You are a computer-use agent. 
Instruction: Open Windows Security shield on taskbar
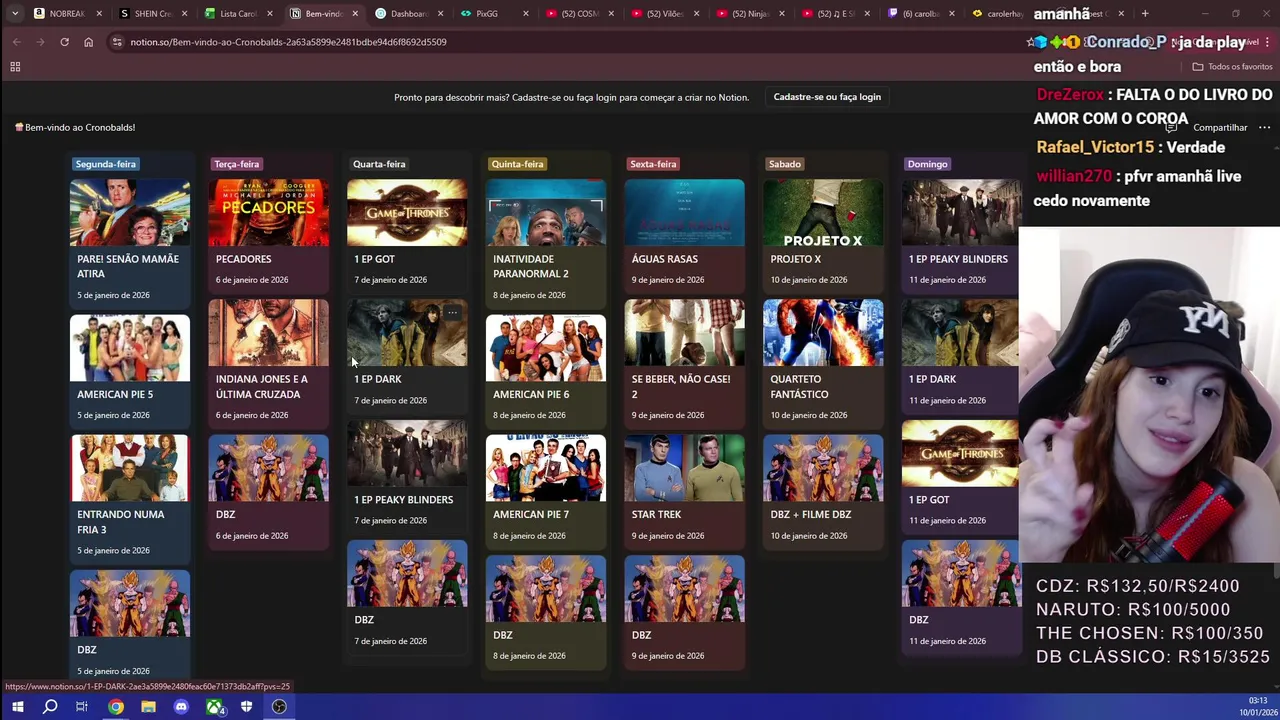tap(246, 707)
